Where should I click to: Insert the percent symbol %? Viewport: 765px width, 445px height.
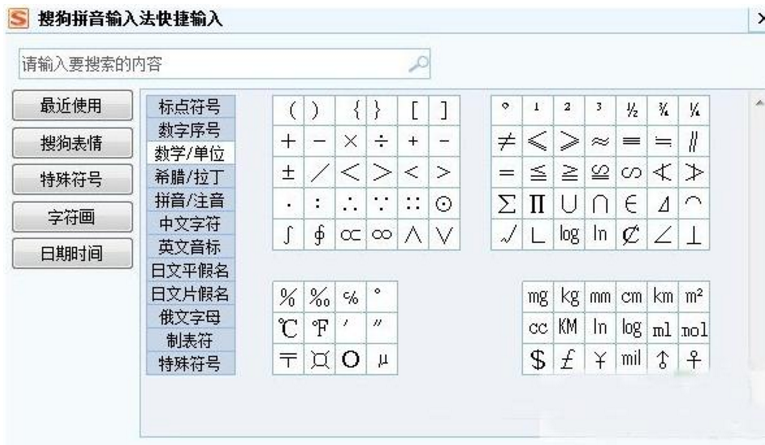coord(288,297)
